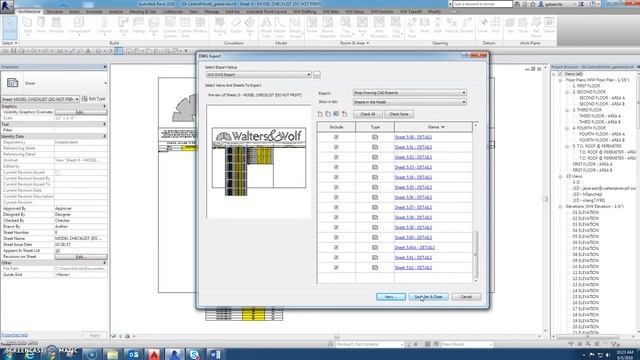Select the Door tool in Revit ribbon
This screenshot has height=360, width=640.
tap(41, 26)
